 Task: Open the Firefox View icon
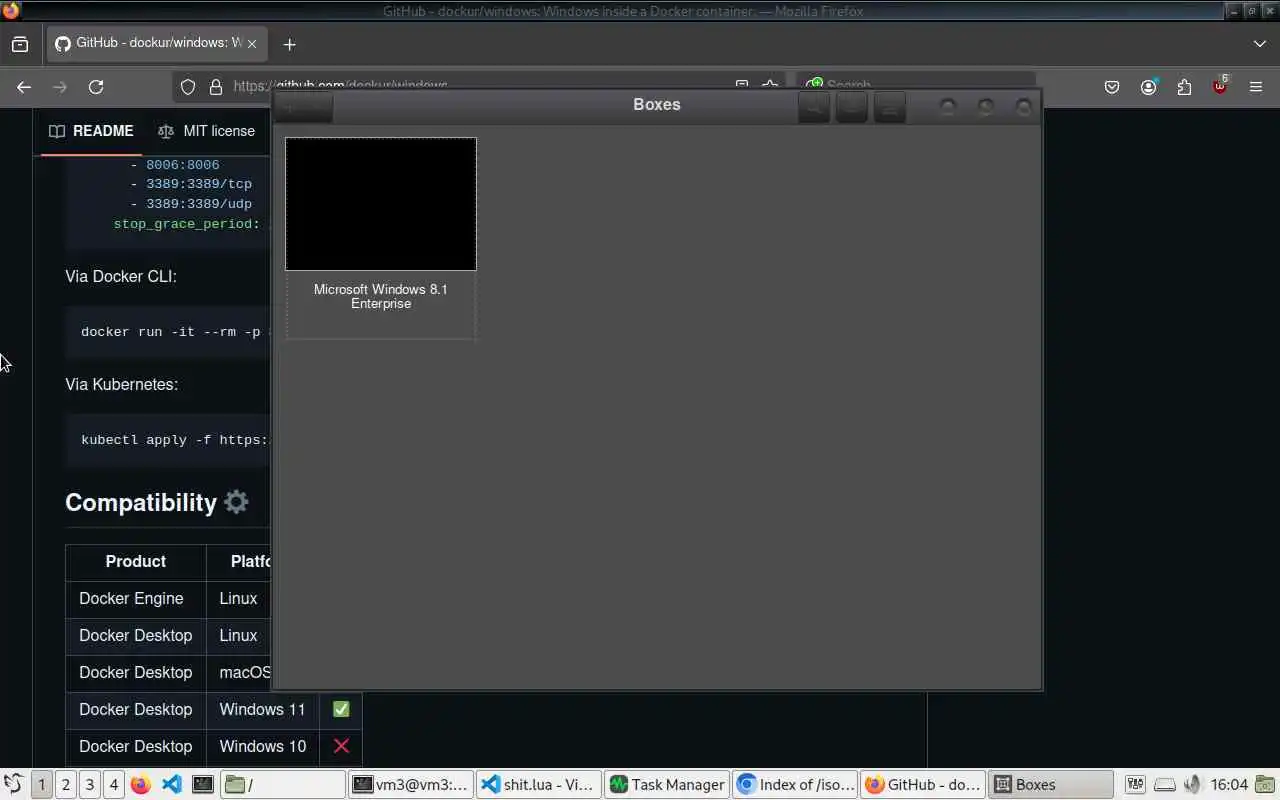point(20,44)
